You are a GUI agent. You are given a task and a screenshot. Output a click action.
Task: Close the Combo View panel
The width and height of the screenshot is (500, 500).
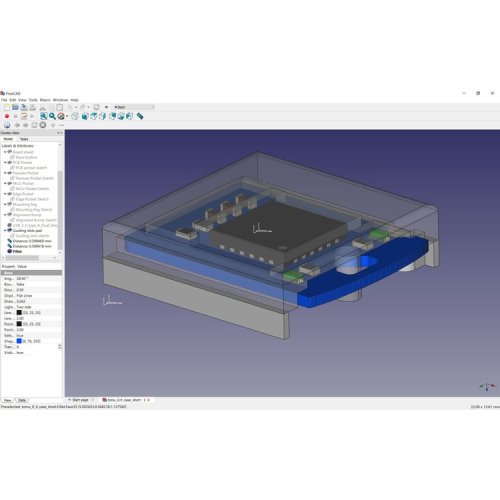click(62, 133)
